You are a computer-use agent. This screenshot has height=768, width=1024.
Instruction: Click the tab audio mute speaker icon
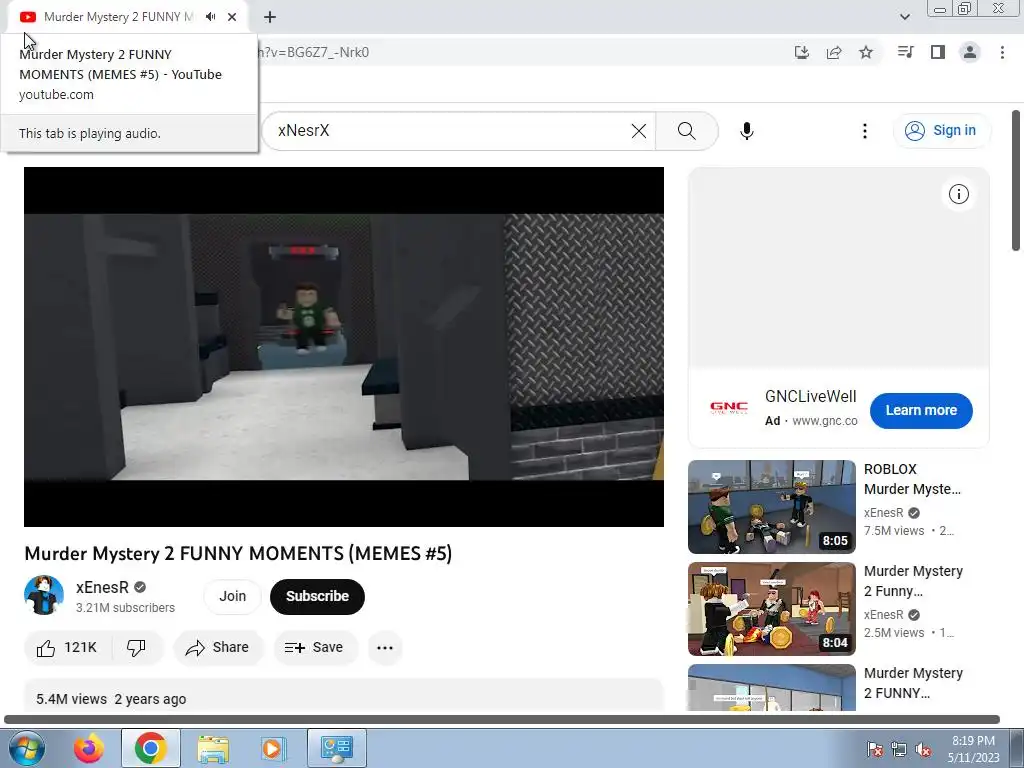pos(210,17)
